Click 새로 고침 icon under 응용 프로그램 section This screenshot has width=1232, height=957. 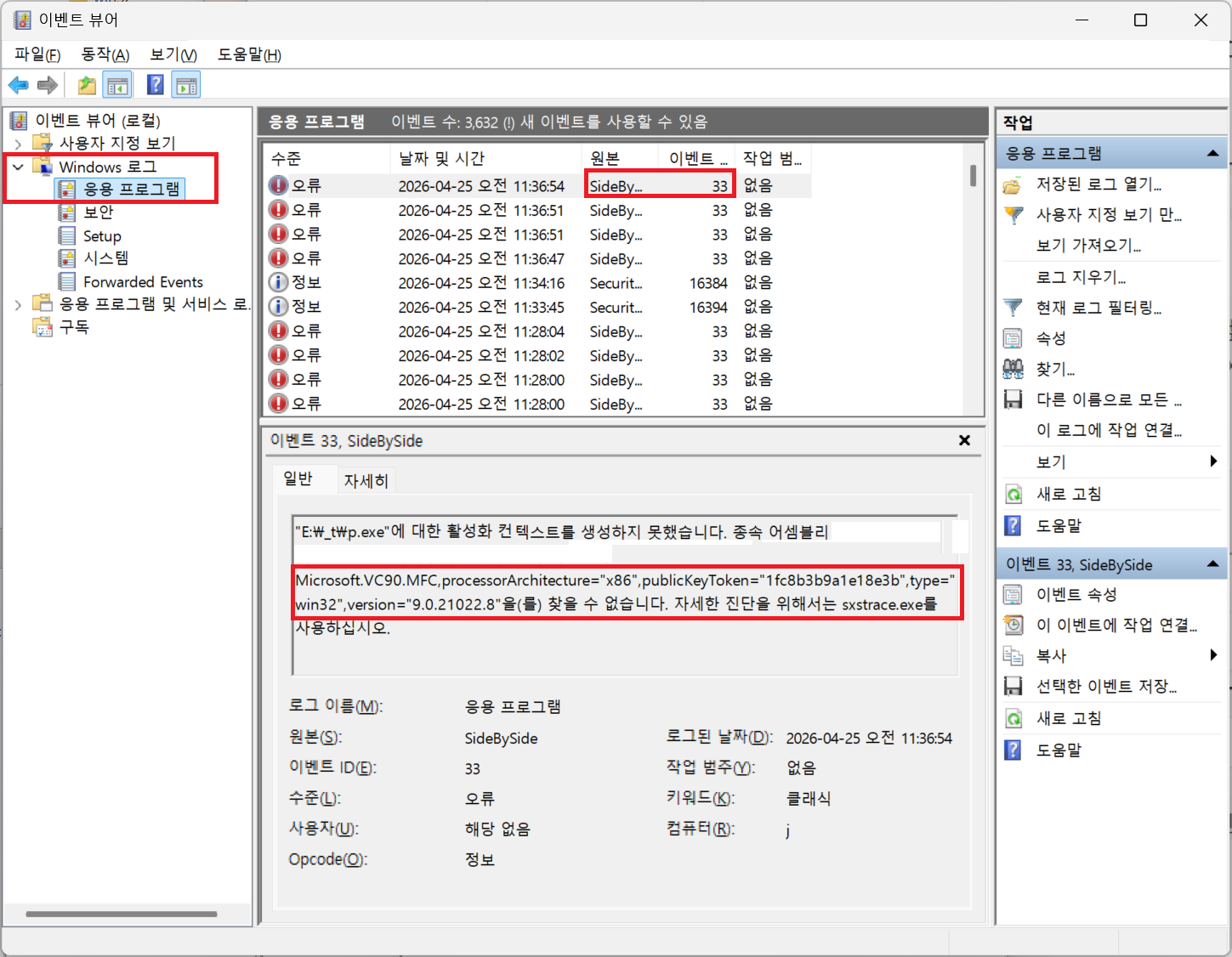(x=1013, y=494)
